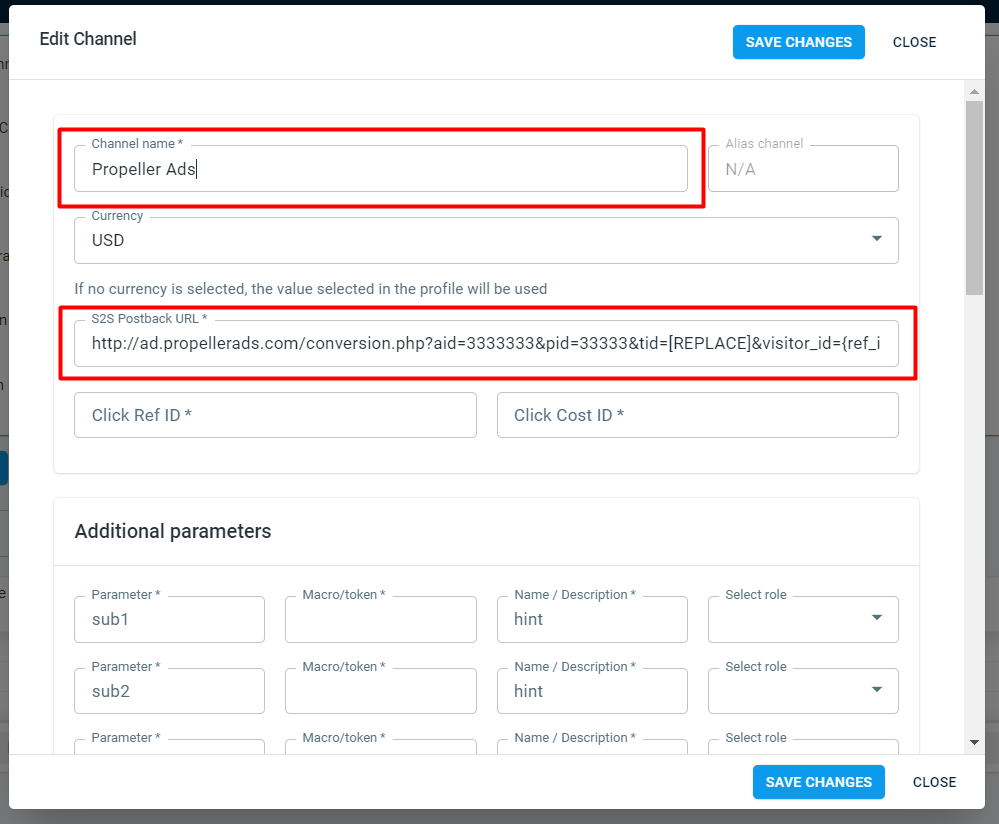Click the bottom Save Changes button
This screenshot has height=824, width=999.
818,782
